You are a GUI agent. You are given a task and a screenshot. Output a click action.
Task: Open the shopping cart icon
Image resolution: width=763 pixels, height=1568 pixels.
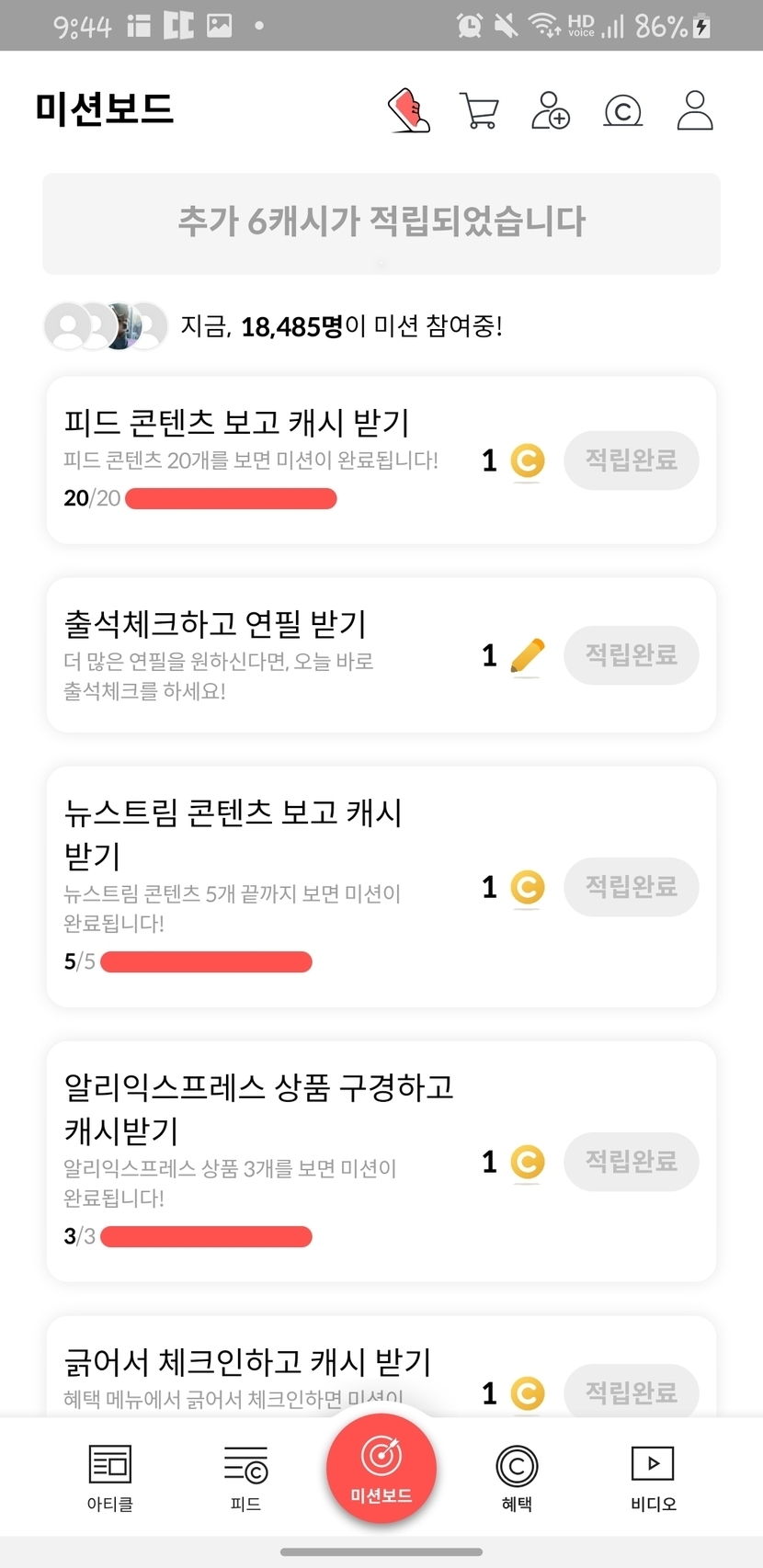(479, 111)
